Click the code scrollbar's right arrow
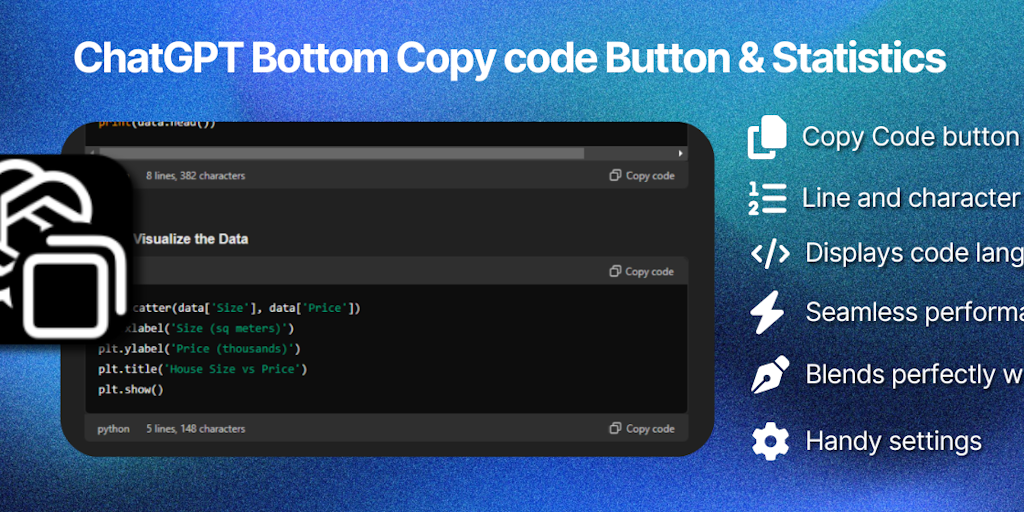The width and height of the screenshot is (1024, 512). point(681,153)
